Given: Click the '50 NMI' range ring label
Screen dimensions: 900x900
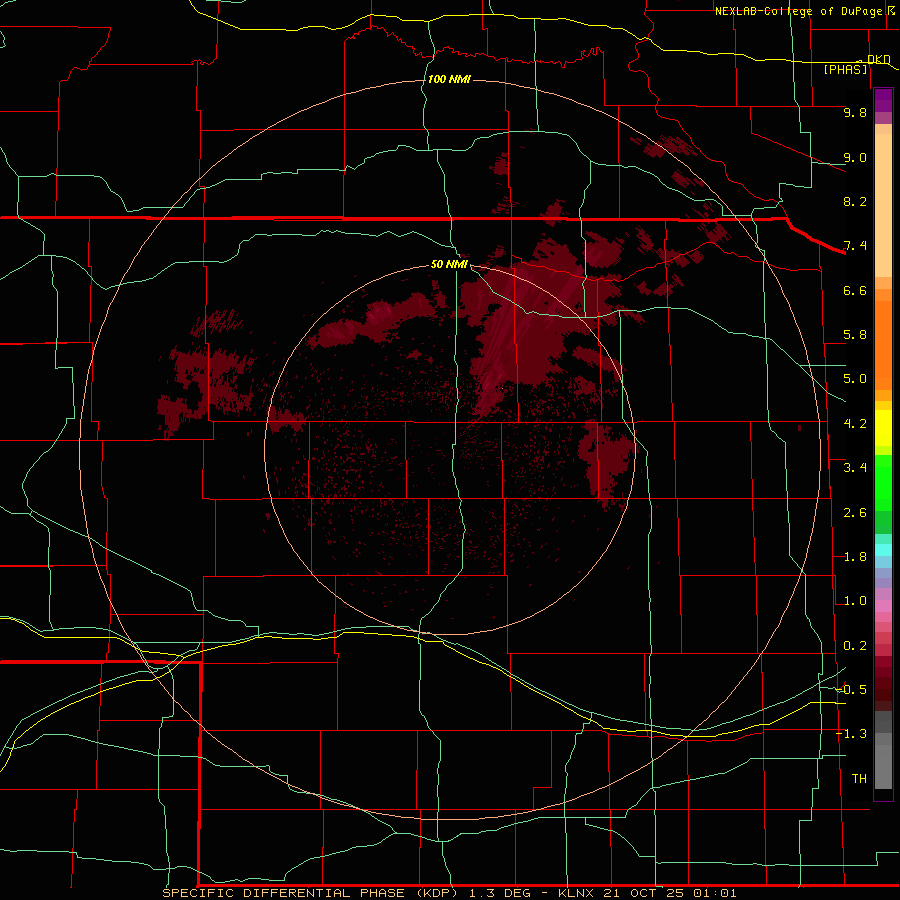Looking at the screenshot, I should point(449,264).
